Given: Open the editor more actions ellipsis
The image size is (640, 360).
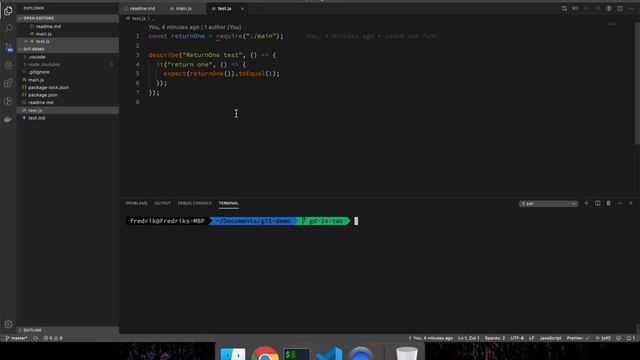Looking at the screenshot, I should [631, 8].
